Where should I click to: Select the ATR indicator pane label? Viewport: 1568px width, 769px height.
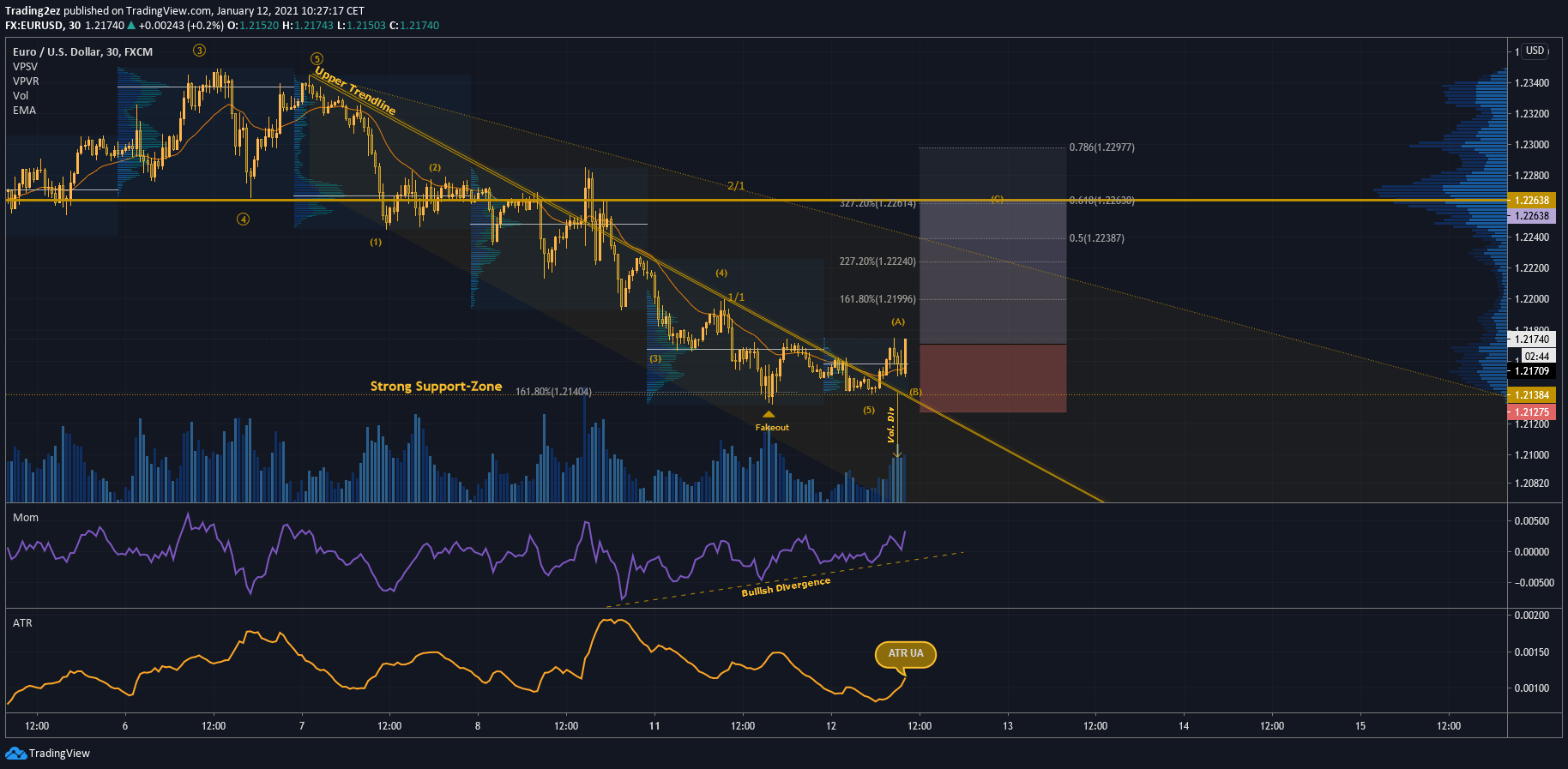tap(22, 623)
